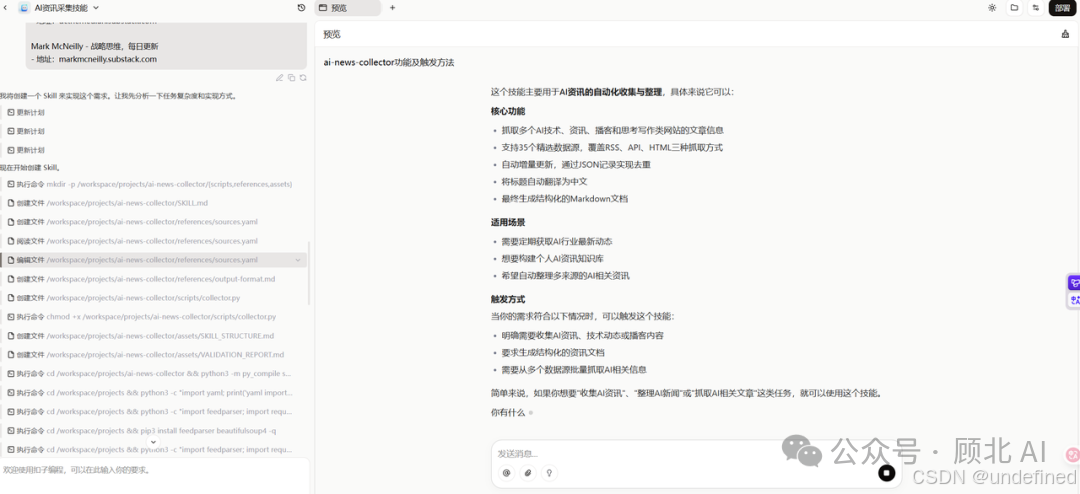This screenshot has height=494, width=1080.
Task: Click the AI资讯采集技能 project logo icon
Action: pos(24,8)
